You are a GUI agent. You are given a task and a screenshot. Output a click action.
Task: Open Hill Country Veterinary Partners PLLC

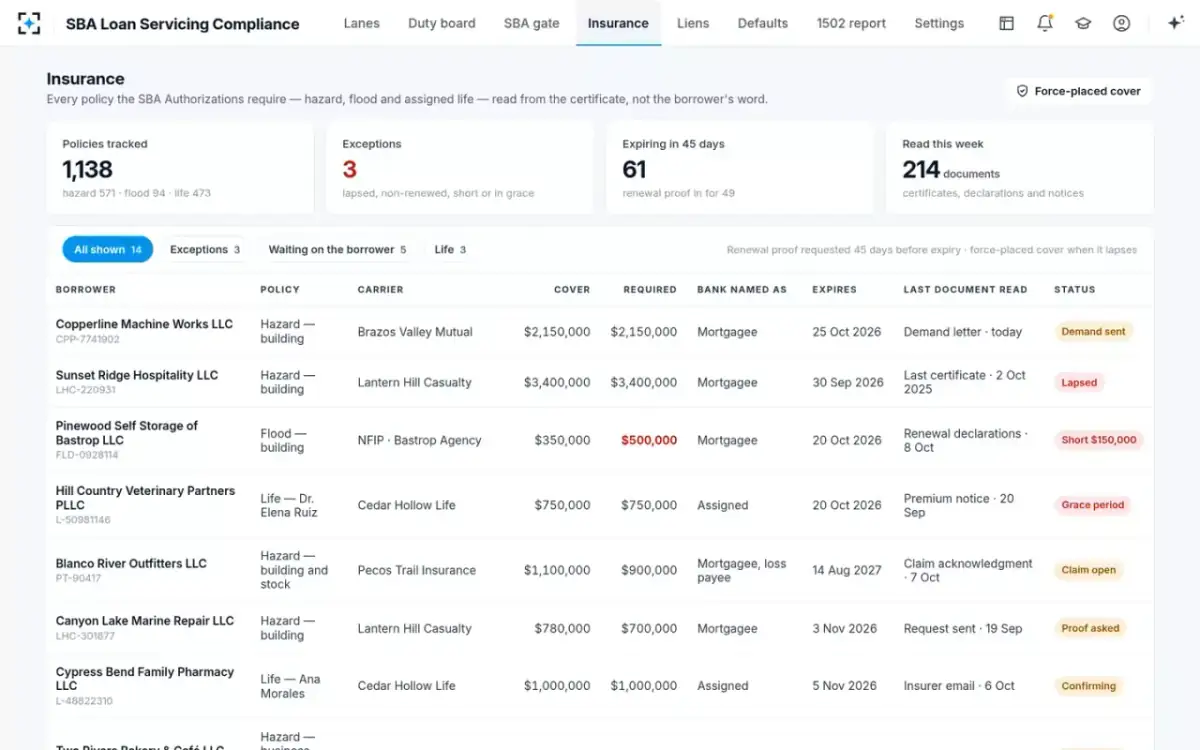click(145, 498)
